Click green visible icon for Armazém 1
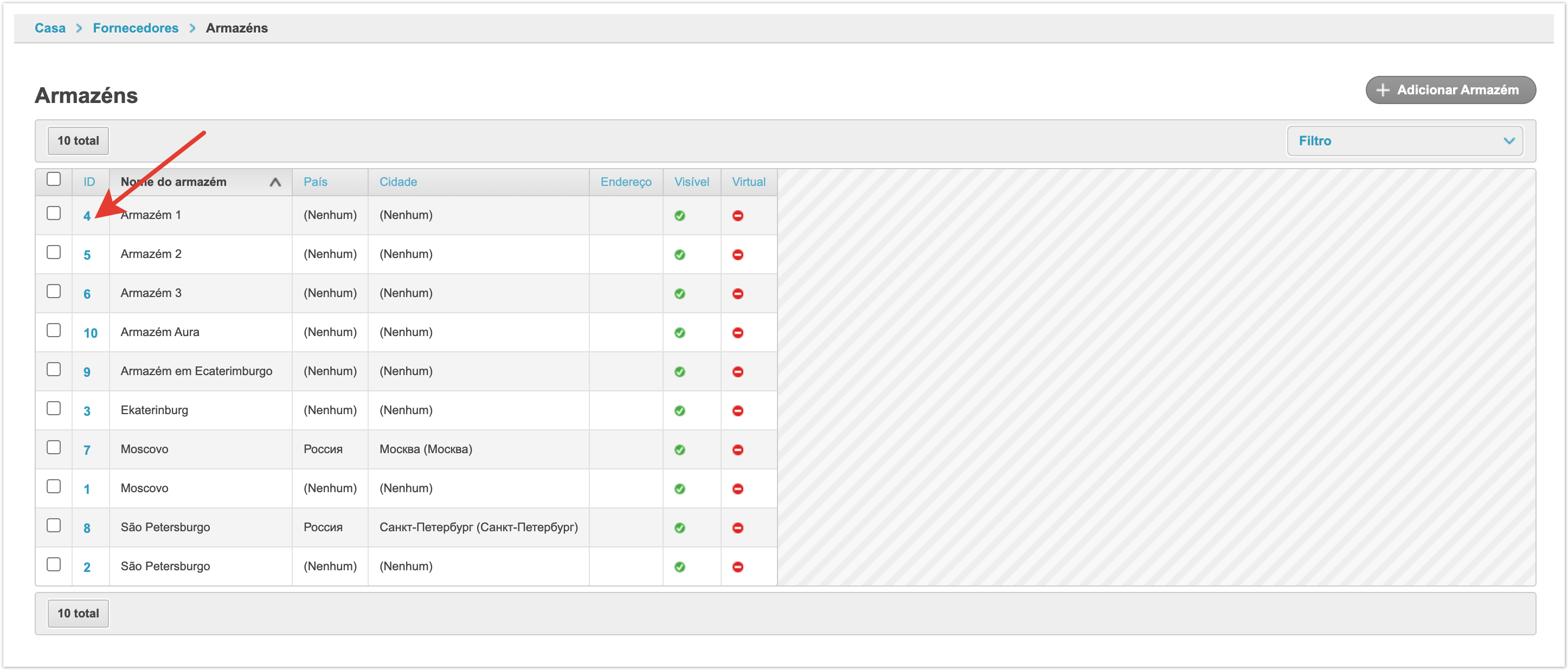 pos(679,215)
